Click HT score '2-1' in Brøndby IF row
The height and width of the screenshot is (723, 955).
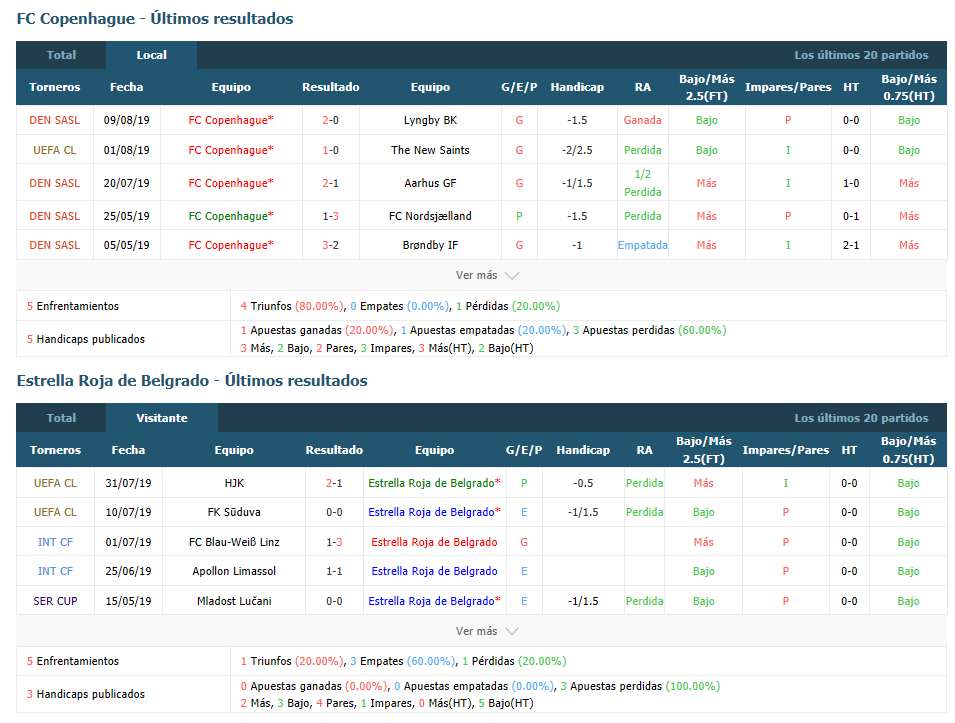click(x=851, y=245)
